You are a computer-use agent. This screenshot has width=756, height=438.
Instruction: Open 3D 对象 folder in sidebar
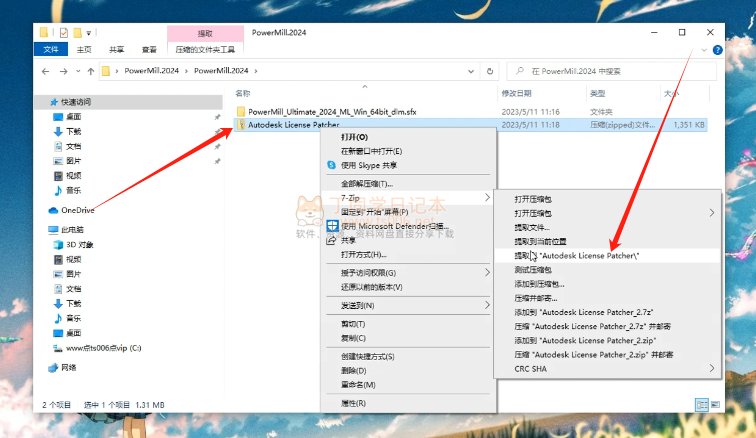(x=74, y=245)
